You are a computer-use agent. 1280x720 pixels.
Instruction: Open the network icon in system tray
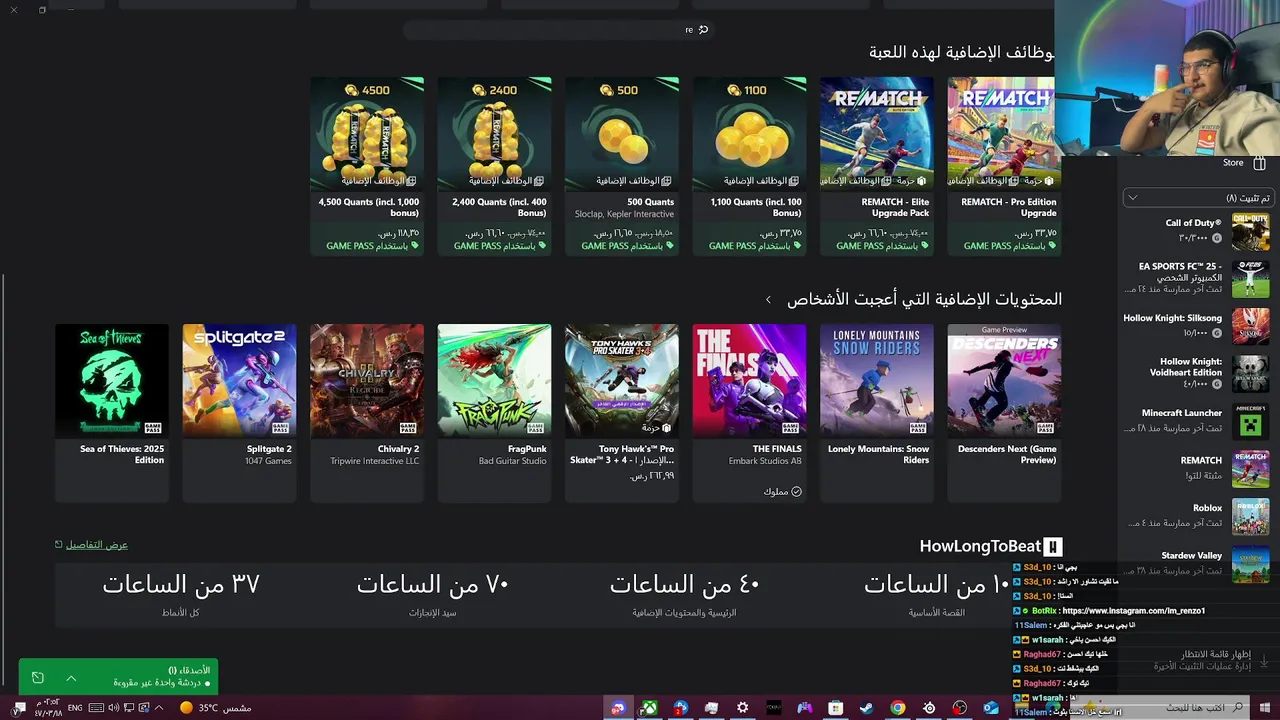click(128, 708)
